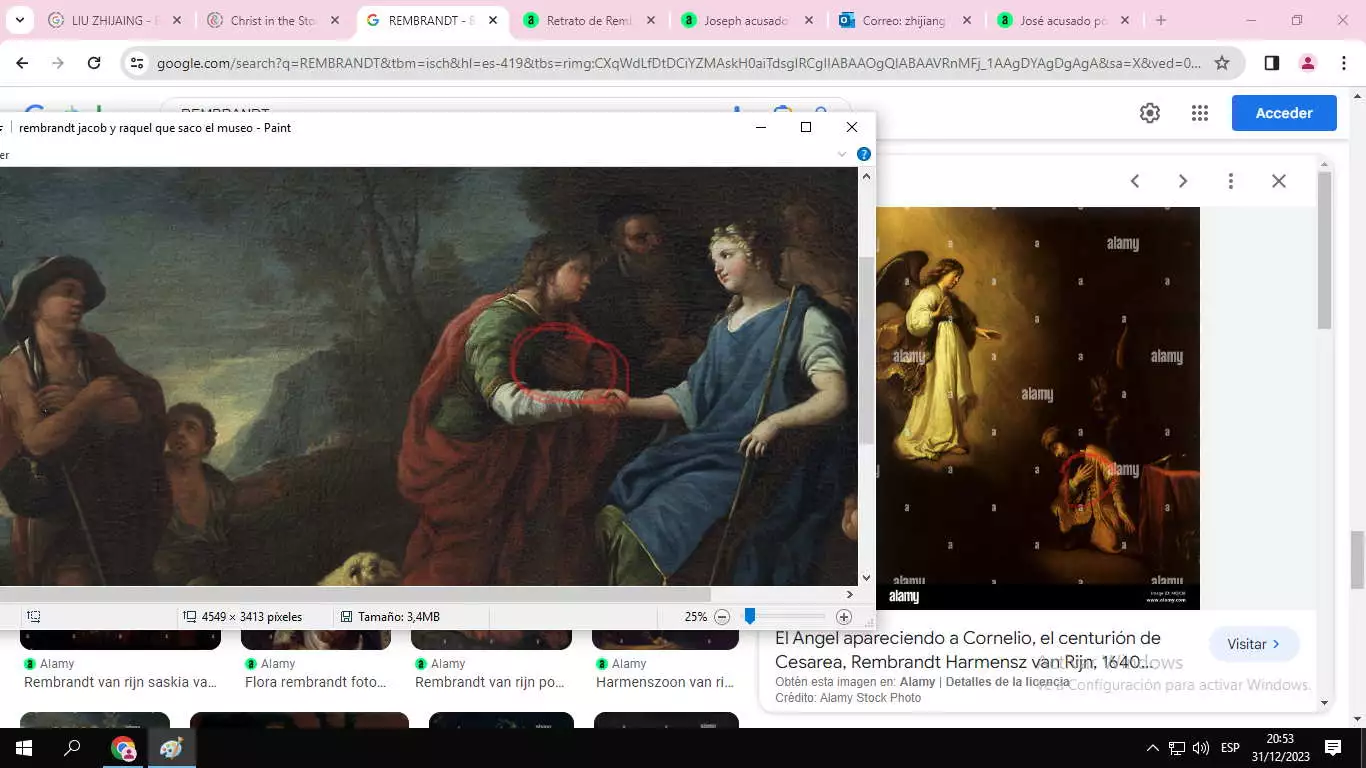Click the Paint zoom slider handle
The width and height of the screenshot is (1366, 768).
tap(749, 617)
